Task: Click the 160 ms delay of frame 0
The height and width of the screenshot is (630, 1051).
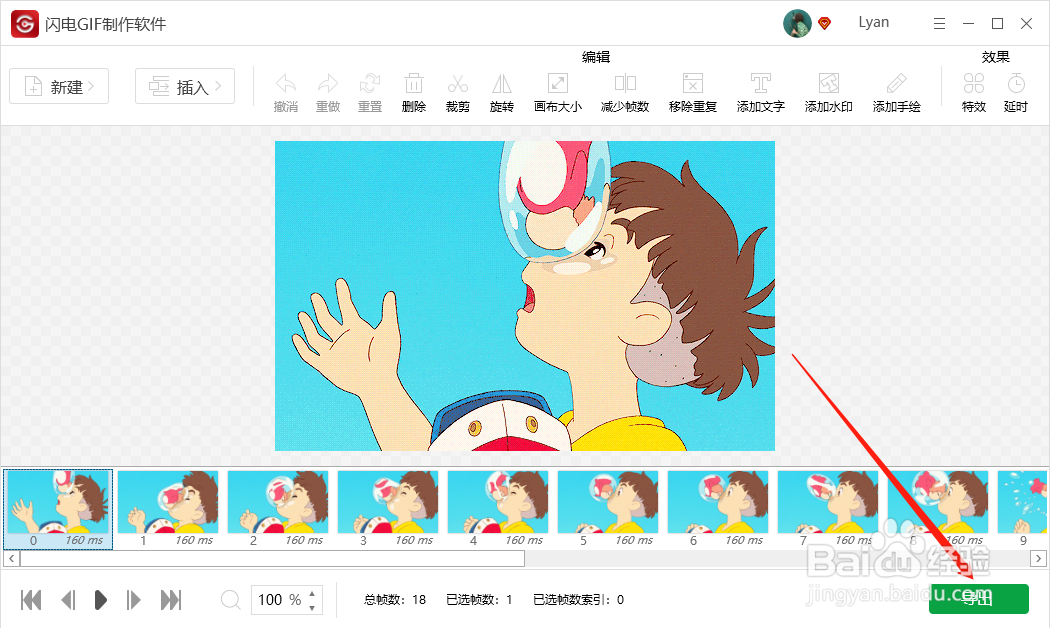Action: pyautogui.click(x=84, y=540)
